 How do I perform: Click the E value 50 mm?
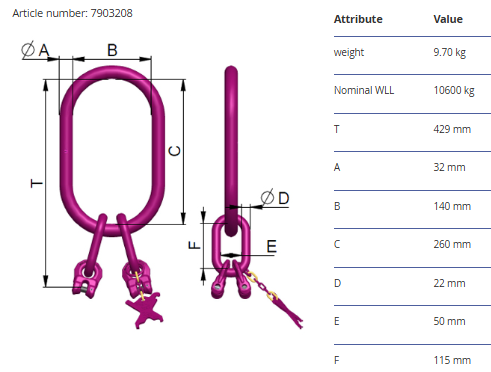click(449, 321)
